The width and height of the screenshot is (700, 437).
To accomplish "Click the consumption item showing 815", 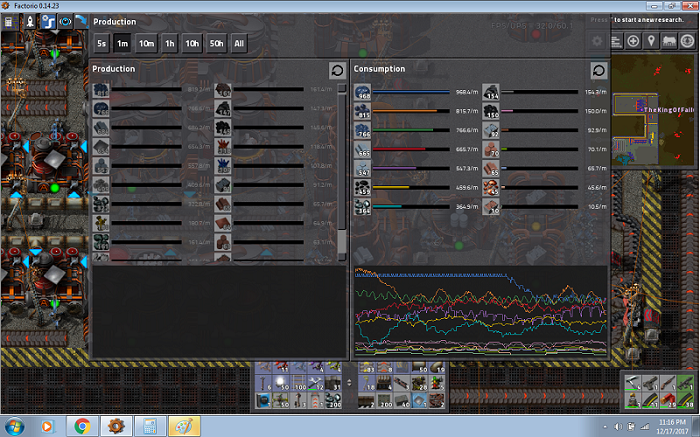I will [362, 111].
